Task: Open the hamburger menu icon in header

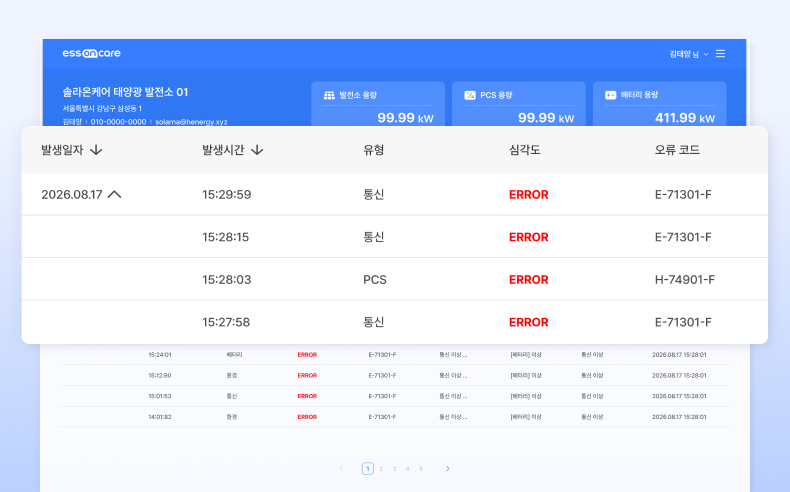Action: (x=720, y=53)
